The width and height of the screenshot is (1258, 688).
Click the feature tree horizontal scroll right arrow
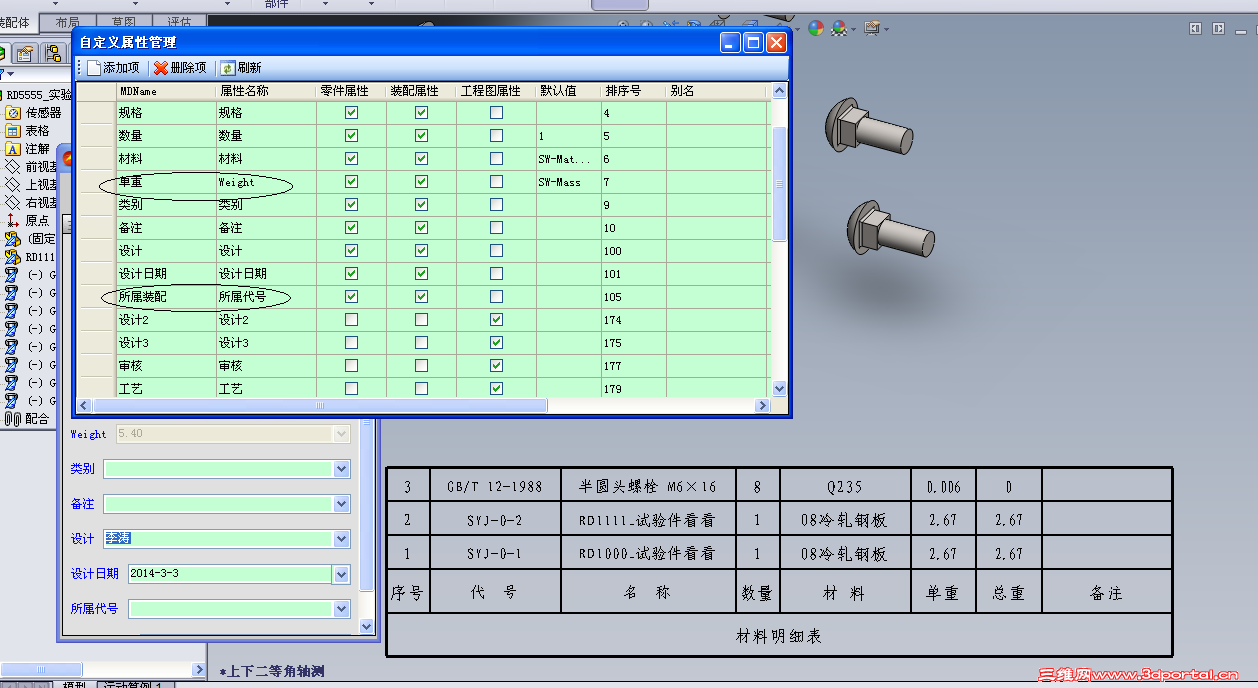(x=198, y=669)
